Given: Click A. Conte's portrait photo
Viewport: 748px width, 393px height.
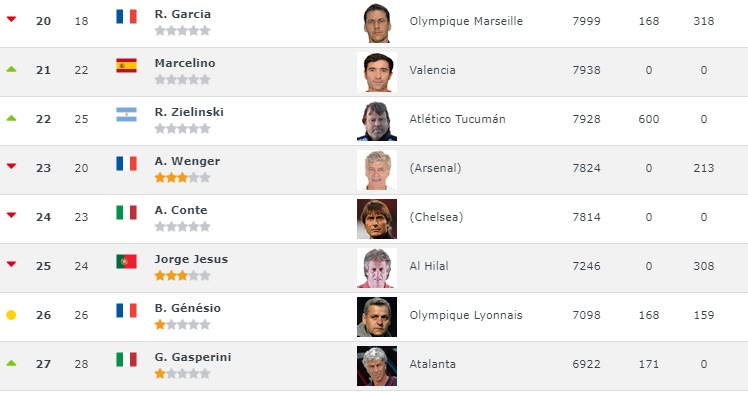Looking at the screenshot, I should (377, 219).
